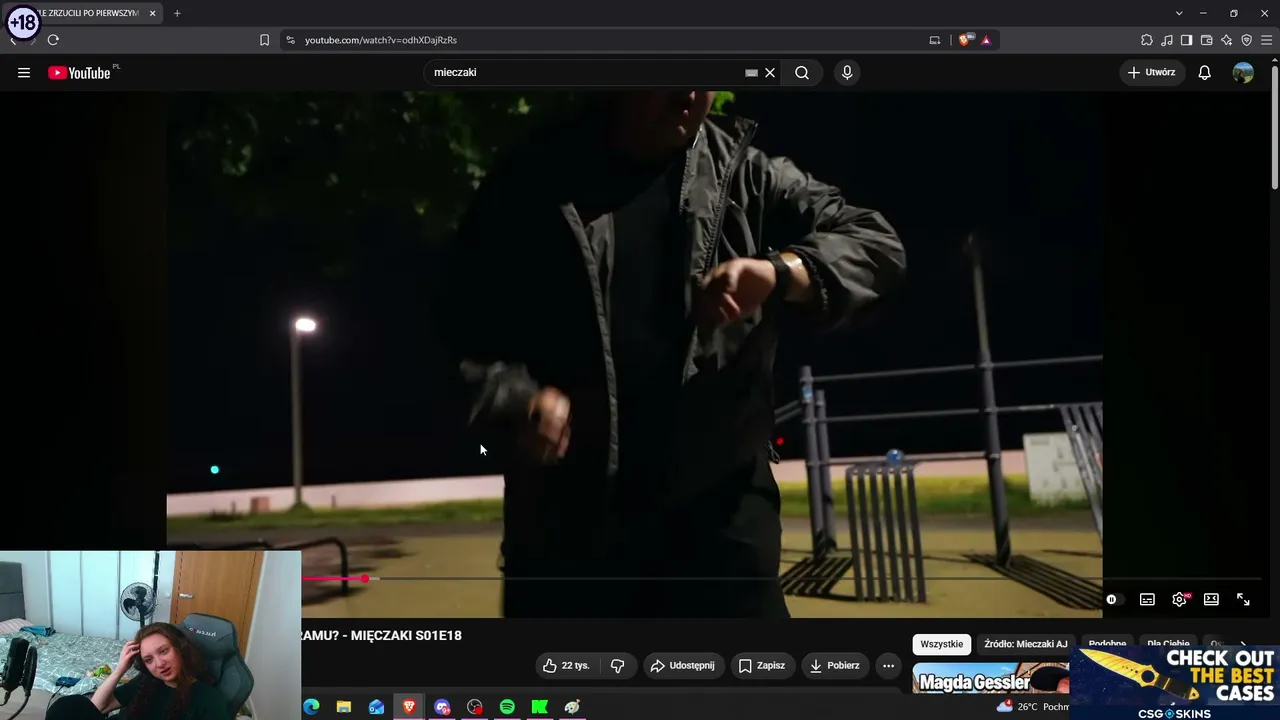The height and width of the screenshot is (720, 1280).
Task: Open Brave Shields lion icon
Action: tap(964, 40)
